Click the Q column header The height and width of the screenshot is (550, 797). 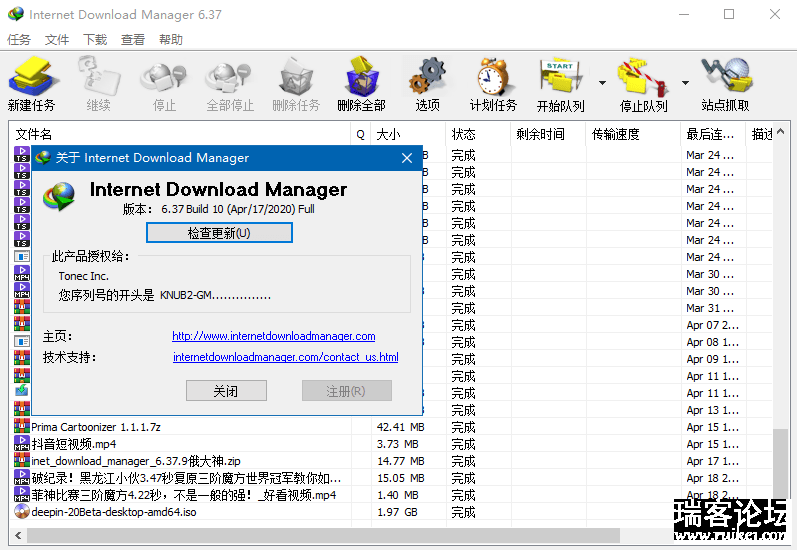tap(360, 134)
